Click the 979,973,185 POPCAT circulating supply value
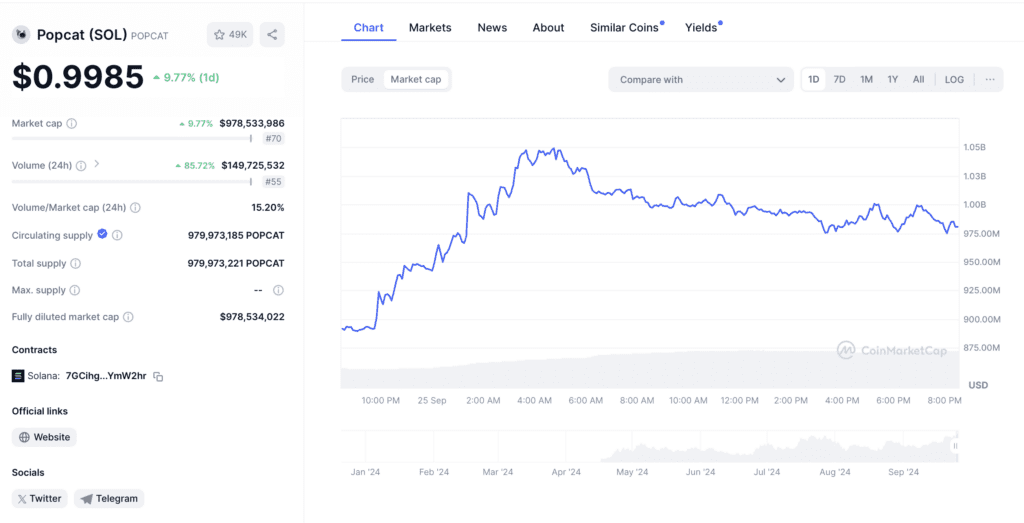Image resolution: width=1024 pixels, height=523 pixels. click(x=236, y=235)
